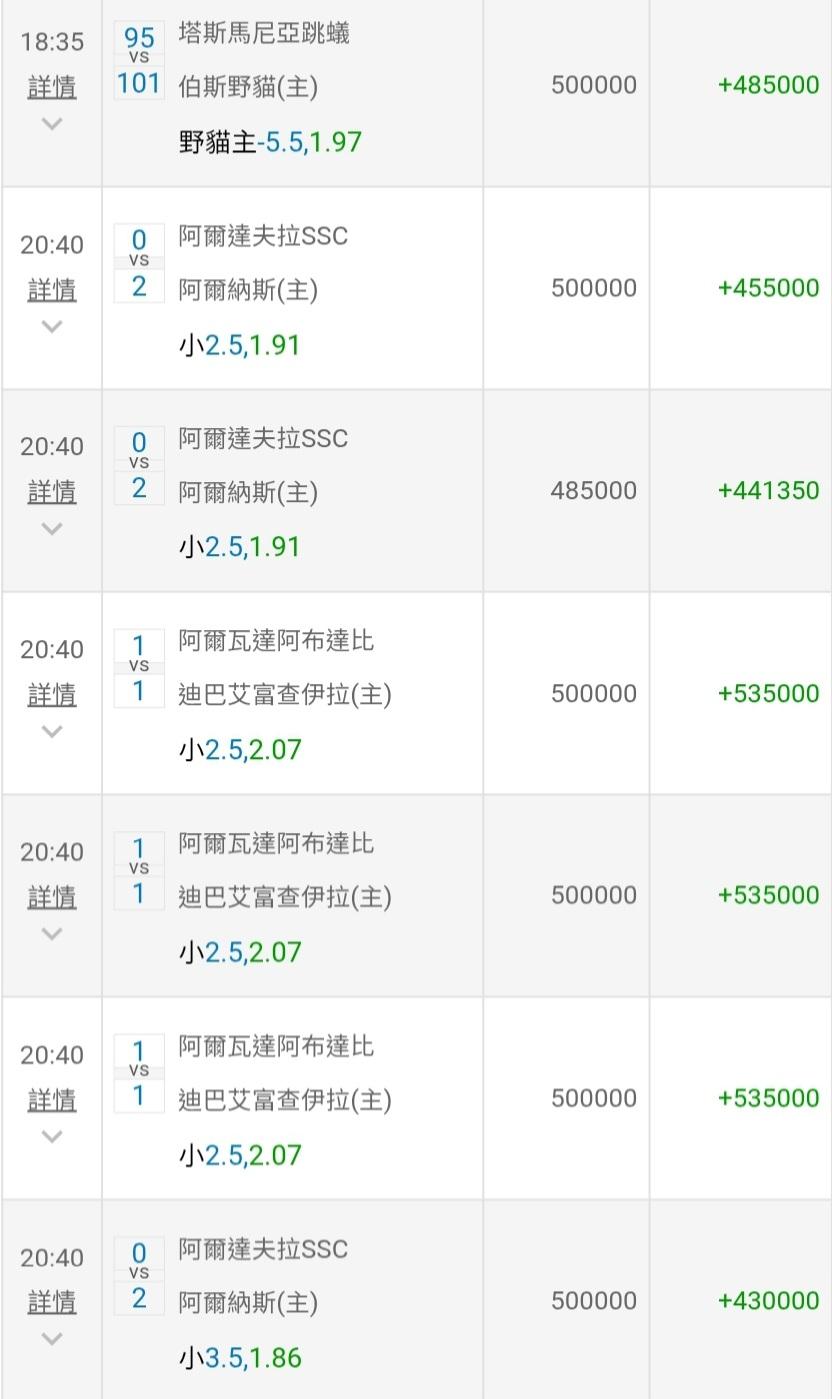Click the 95 vs 101 score box
Image resolution: width=832 pixels, height=1399 pixels.
pyautogui.click(x=139, y=61)
